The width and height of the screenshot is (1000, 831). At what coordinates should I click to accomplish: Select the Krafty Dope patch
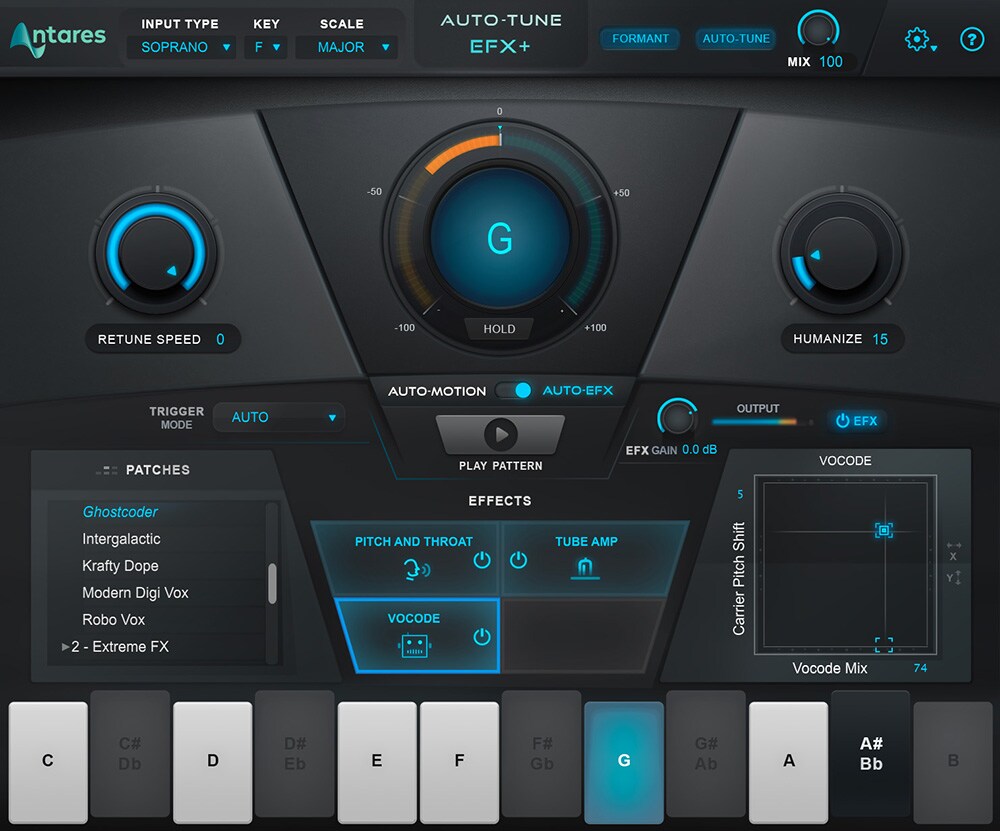[120, 566]
